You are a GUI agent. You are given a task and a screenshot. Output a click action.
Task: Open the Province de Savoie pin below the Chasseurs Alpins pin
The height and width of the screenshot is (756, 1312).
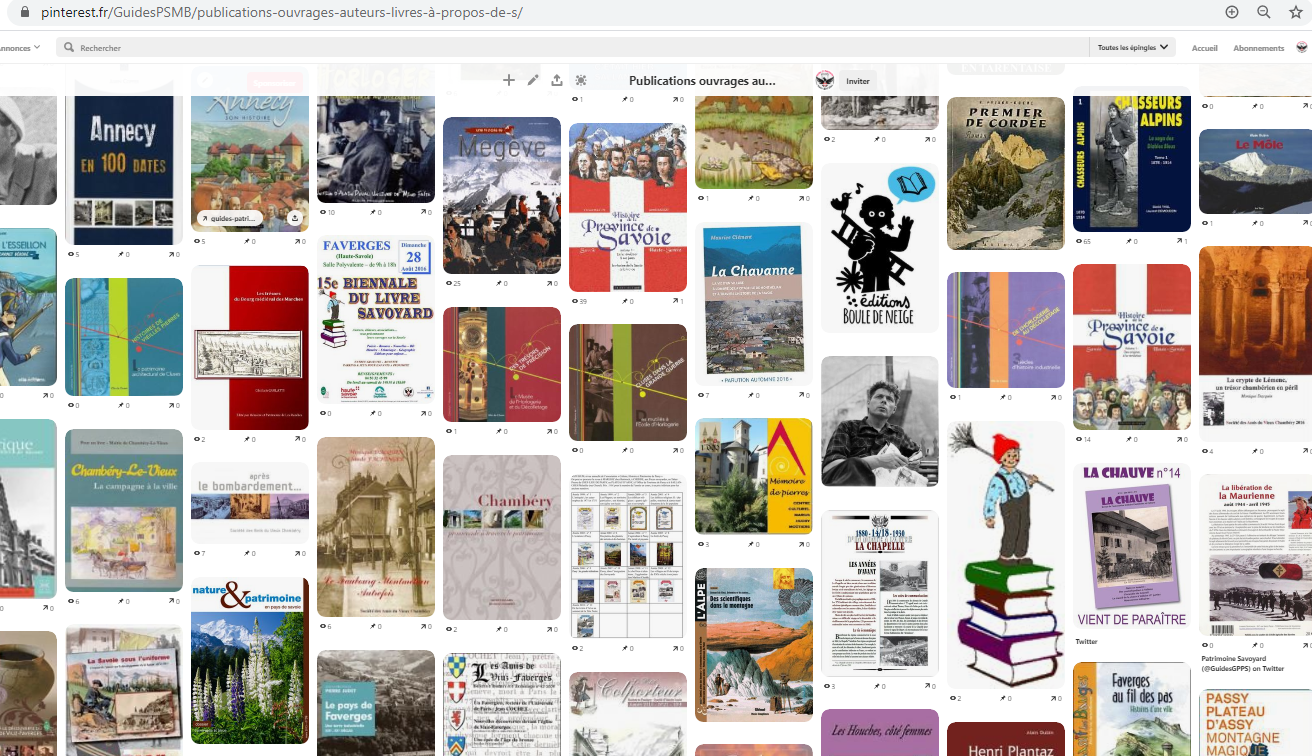point(1132,347)
